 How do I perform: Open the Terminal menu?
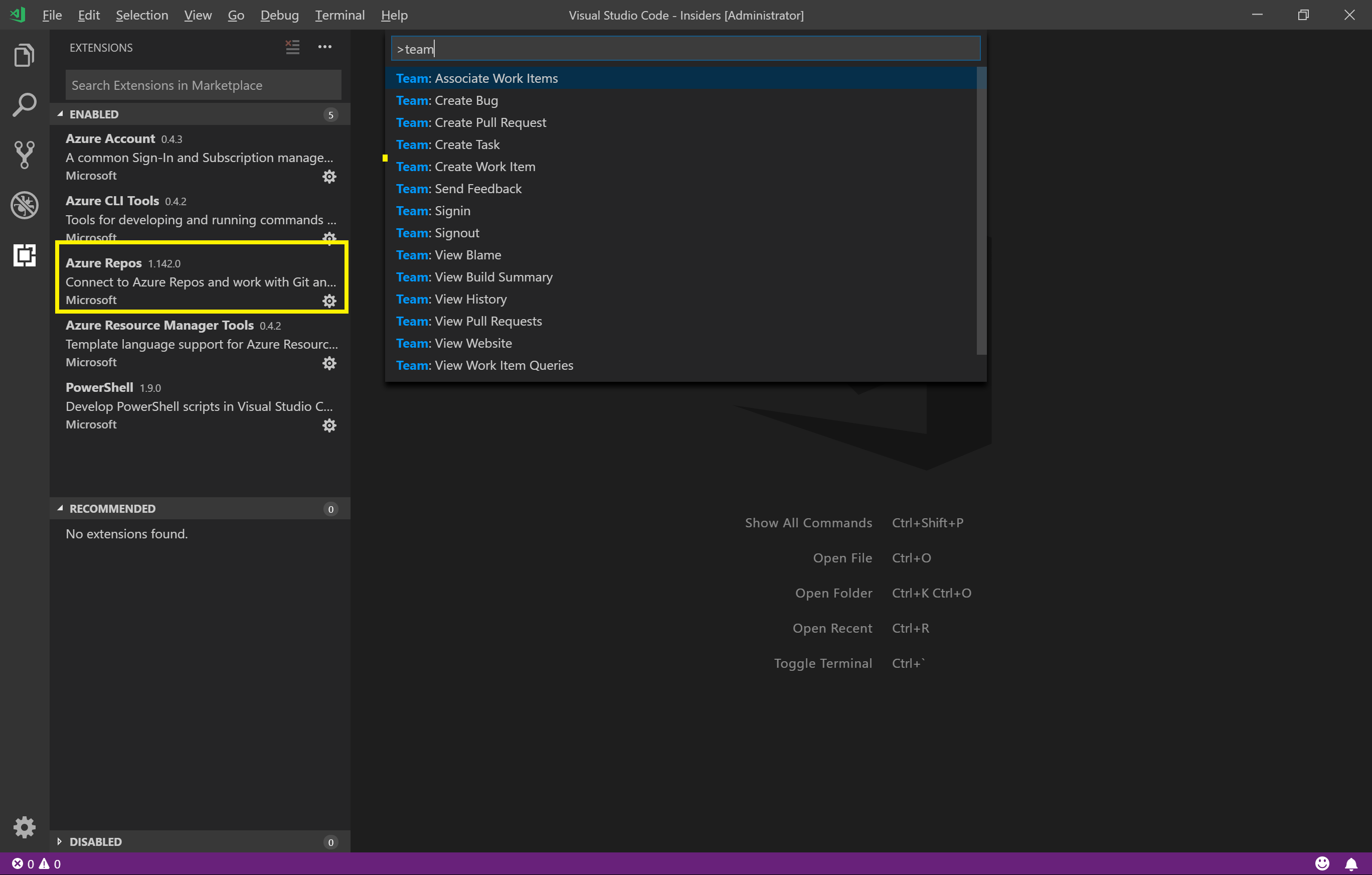click(x=339, y=16)
